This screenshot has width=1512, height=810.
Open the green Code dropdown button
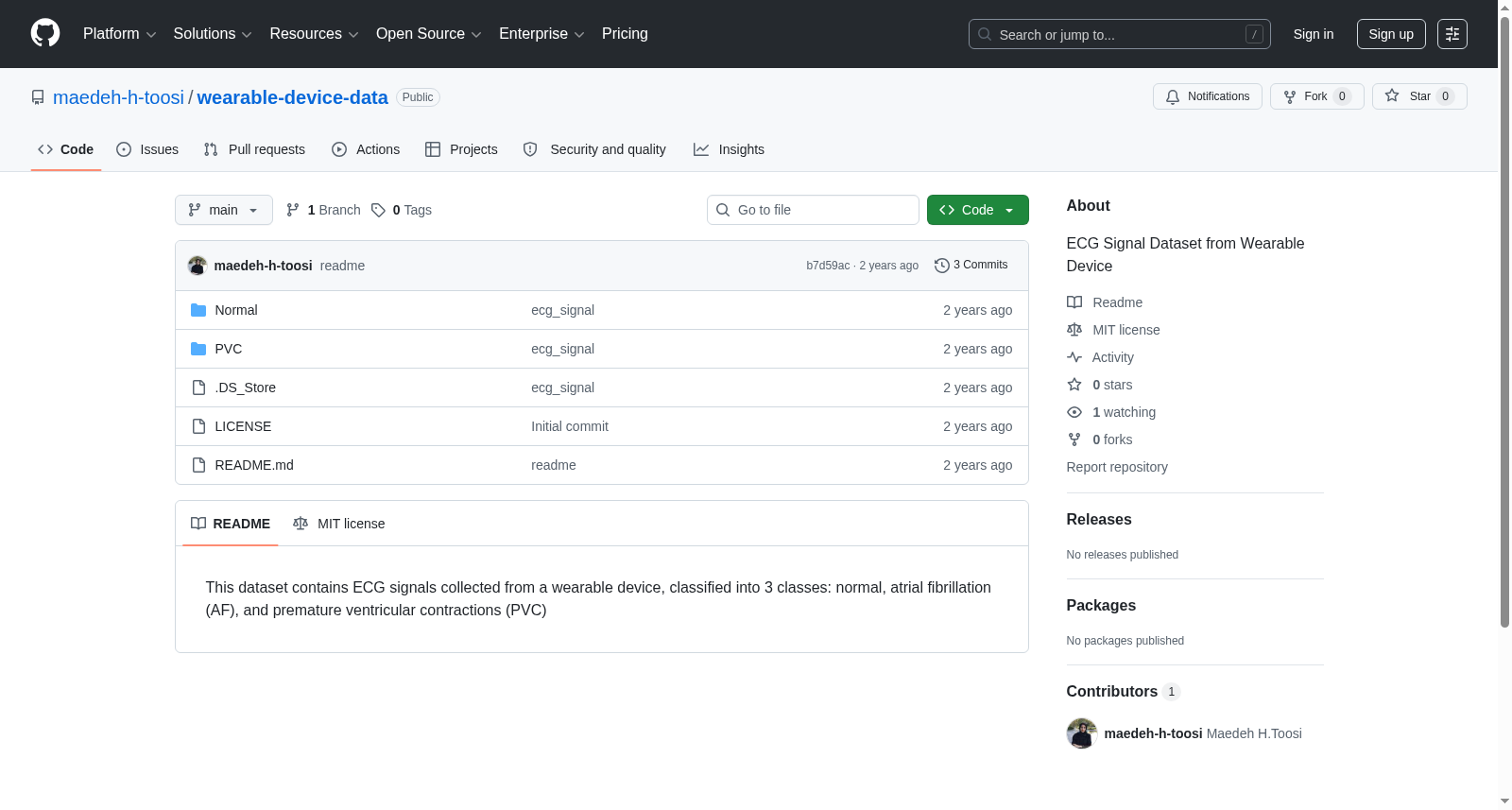coord(978,210)
